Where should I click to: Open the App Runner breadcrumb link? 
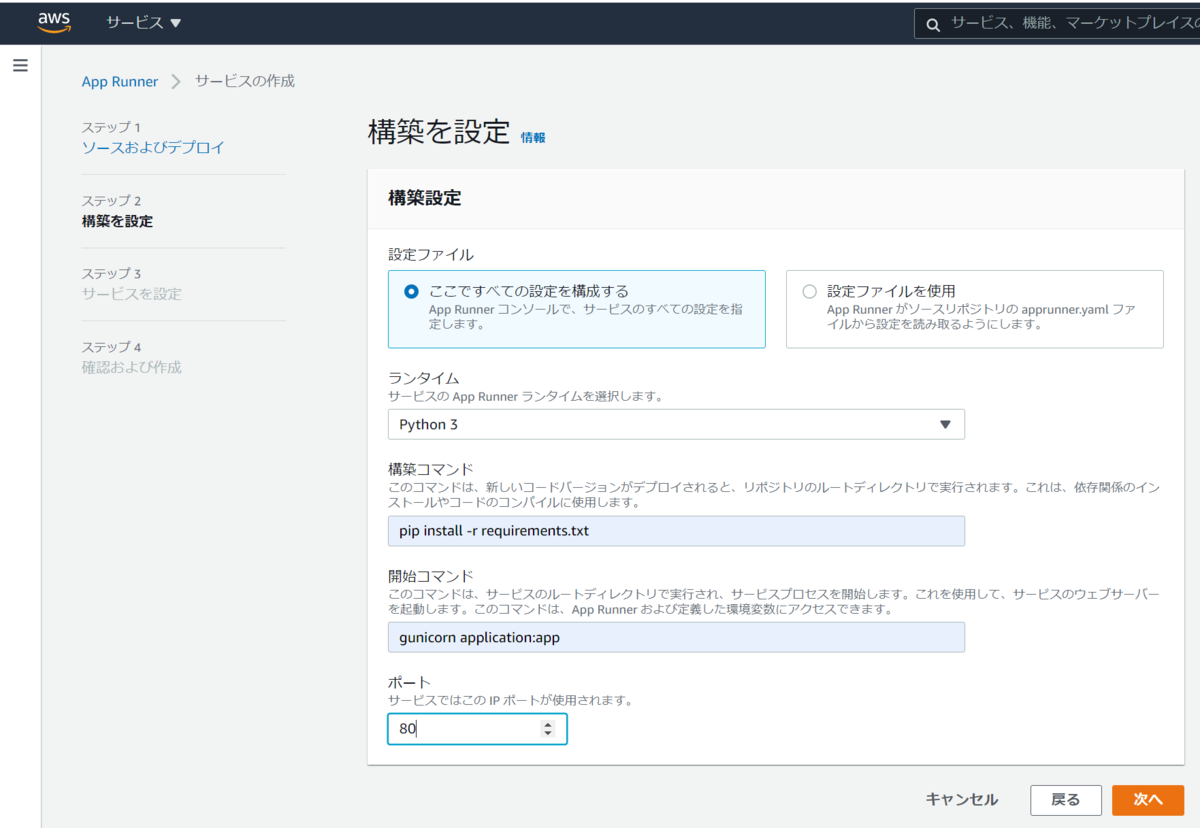coord(120,81)
